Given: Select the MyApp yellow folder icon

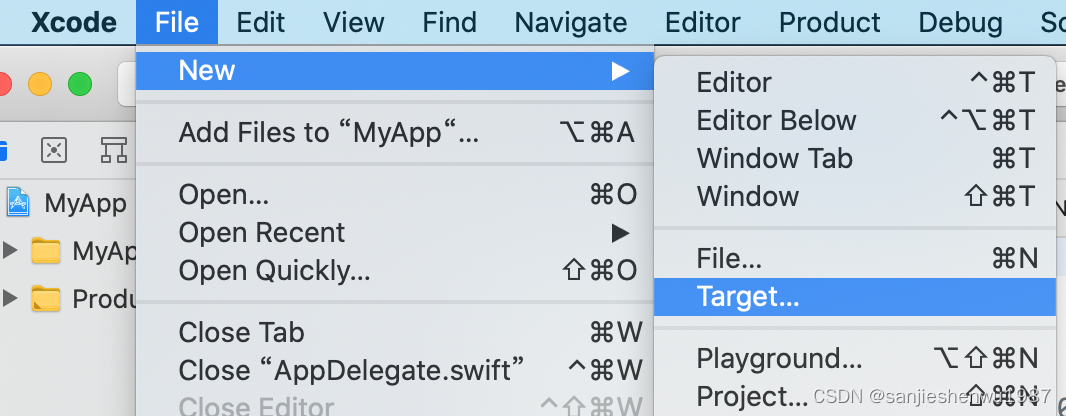Looking at the screenshot, I should point(46,251).
